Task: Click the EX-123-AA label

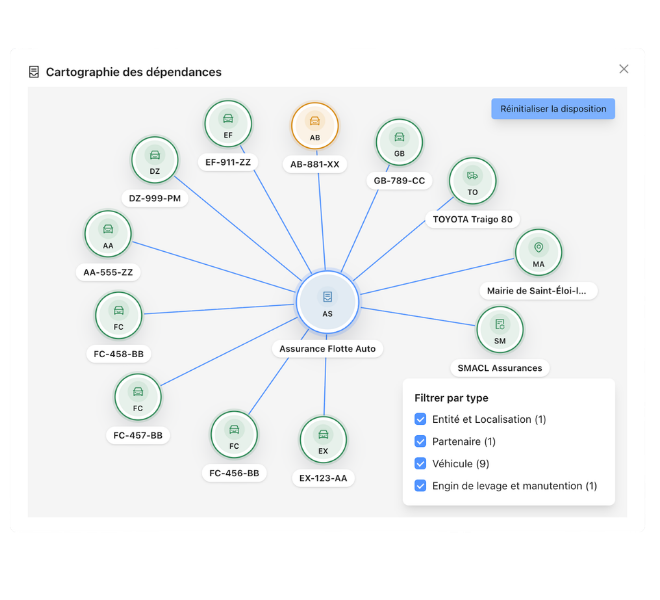Action: pyautogui.click(x=323, y=479)
